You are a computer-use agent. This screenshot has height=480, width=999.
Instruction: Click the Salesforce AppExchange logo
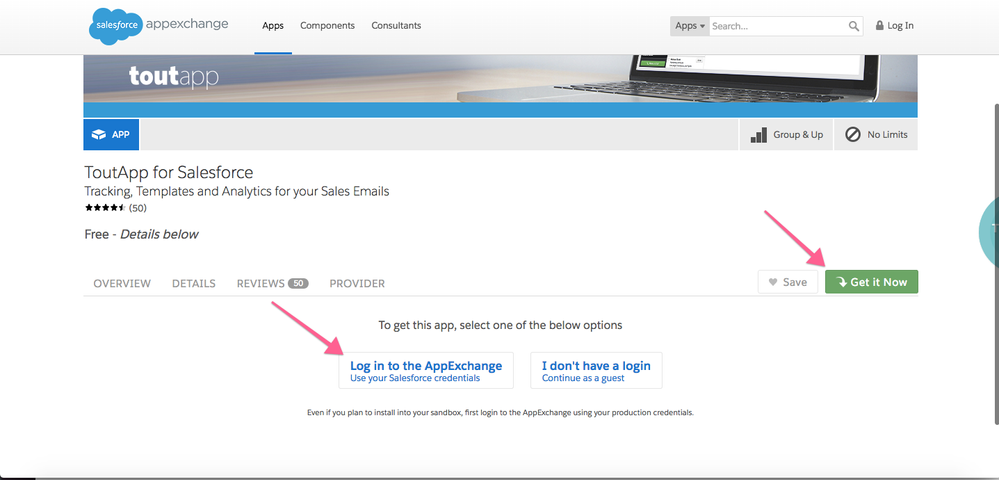click(159, 25)
